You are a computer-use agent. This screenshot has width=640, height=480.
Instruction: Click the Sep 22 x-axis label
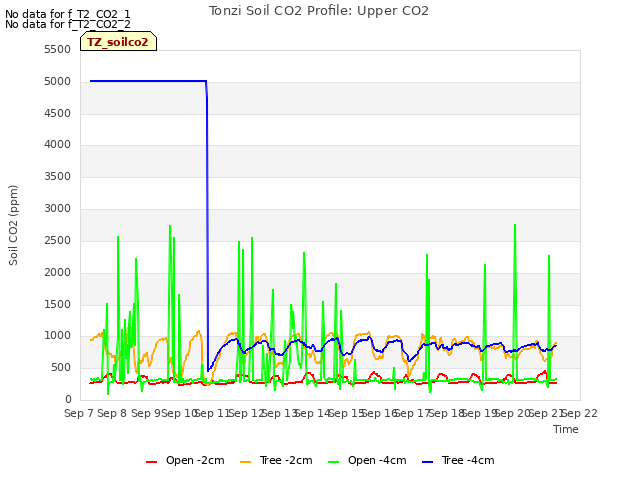coord(580,413)
